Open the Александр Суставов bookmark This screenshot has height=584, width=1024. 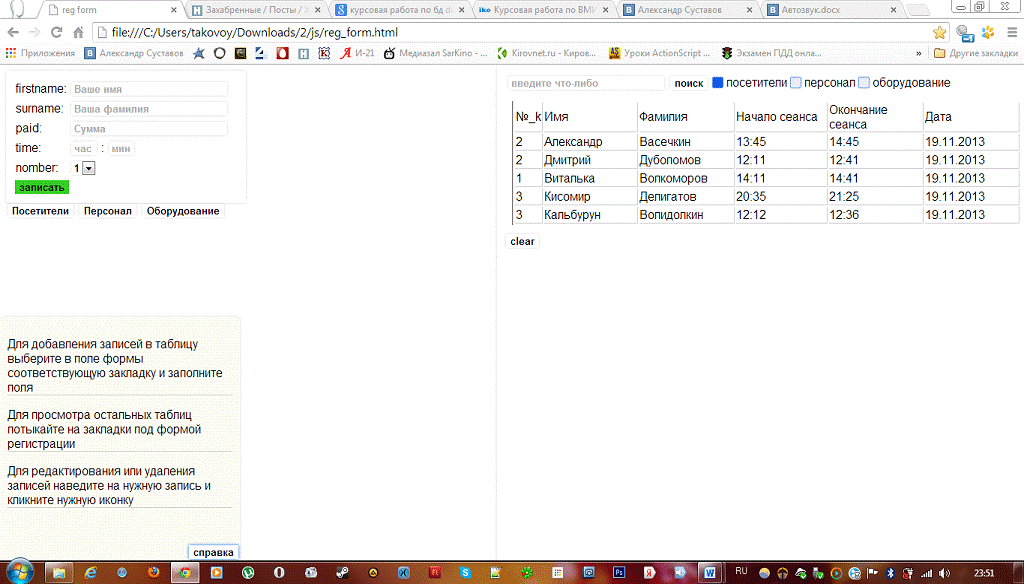pos(135,53)
